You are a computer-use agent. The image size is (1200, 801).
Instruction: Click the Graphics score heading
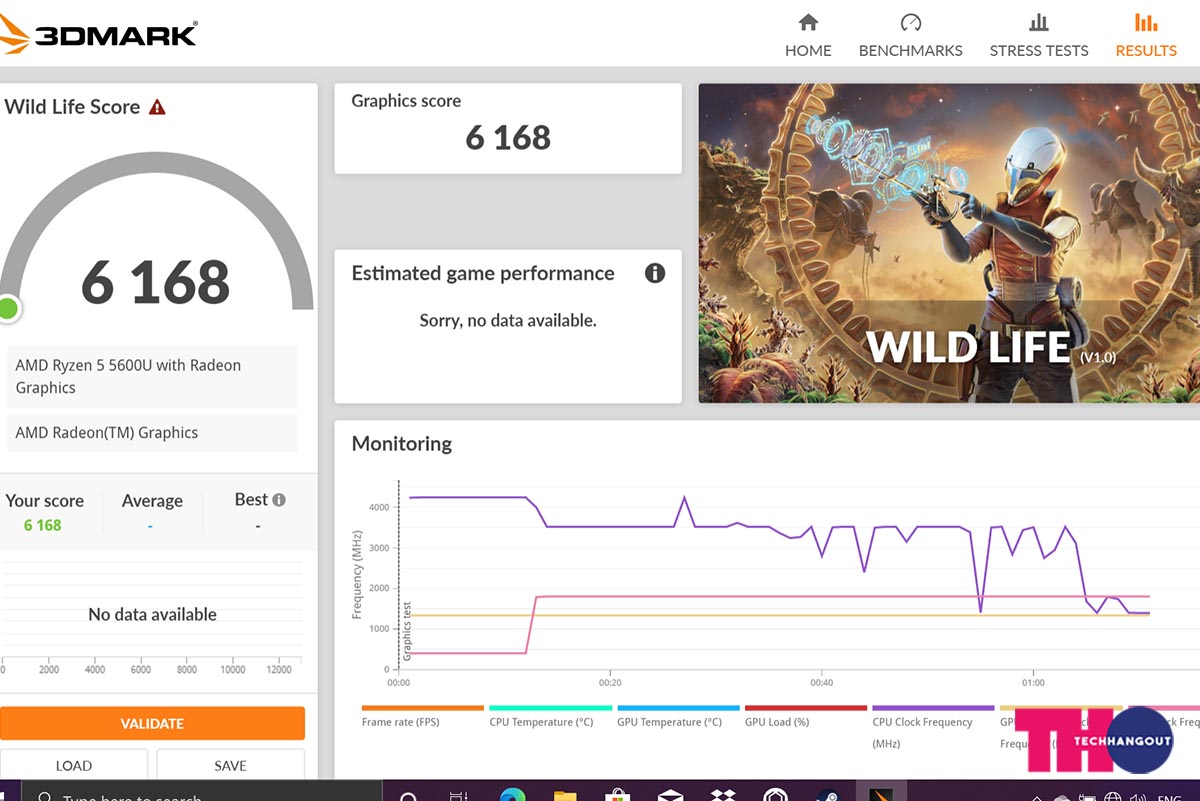(406, 101)
